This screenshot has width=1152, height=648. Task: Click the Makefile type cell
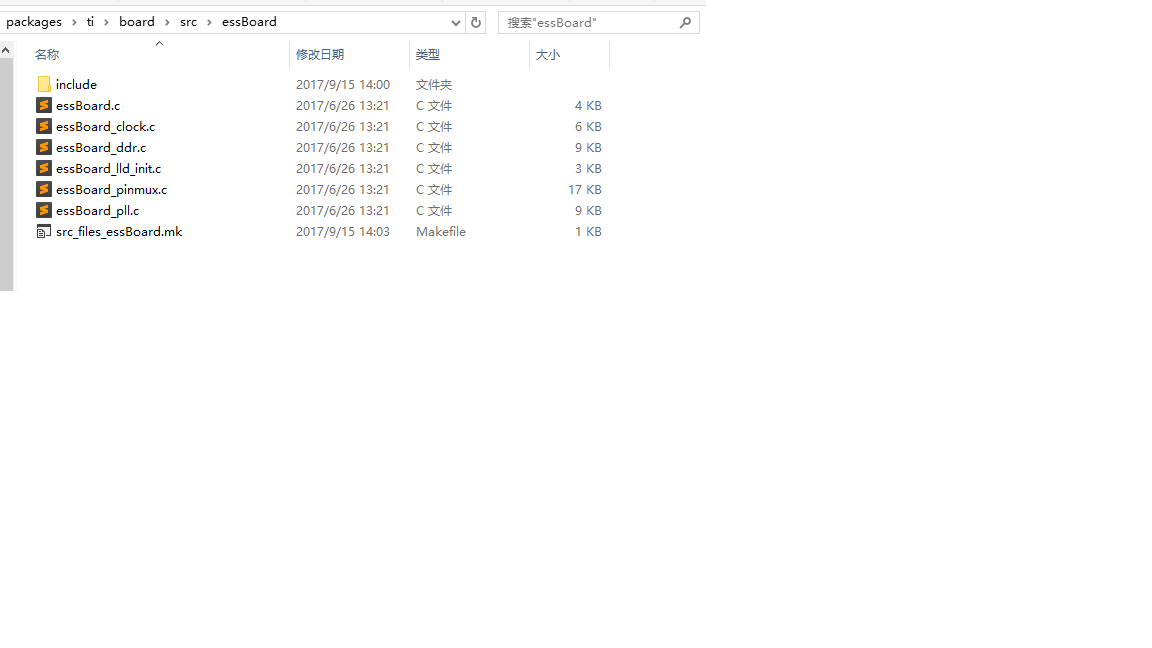pos(441,231)
